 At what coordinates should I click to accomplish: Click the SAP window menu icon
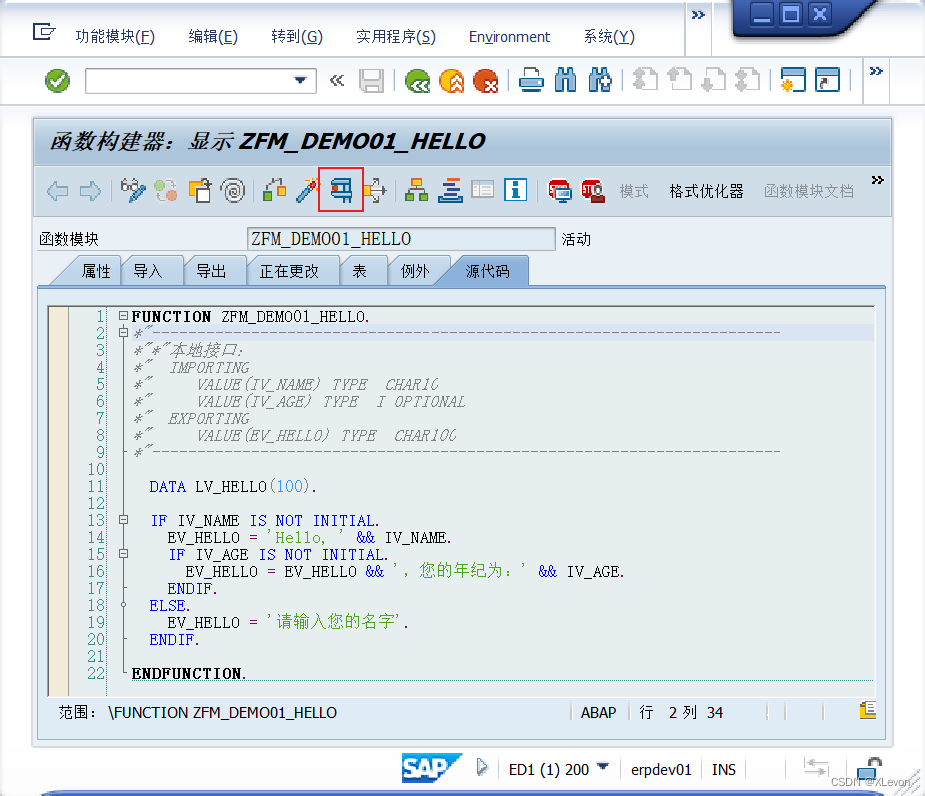point(44,31)
